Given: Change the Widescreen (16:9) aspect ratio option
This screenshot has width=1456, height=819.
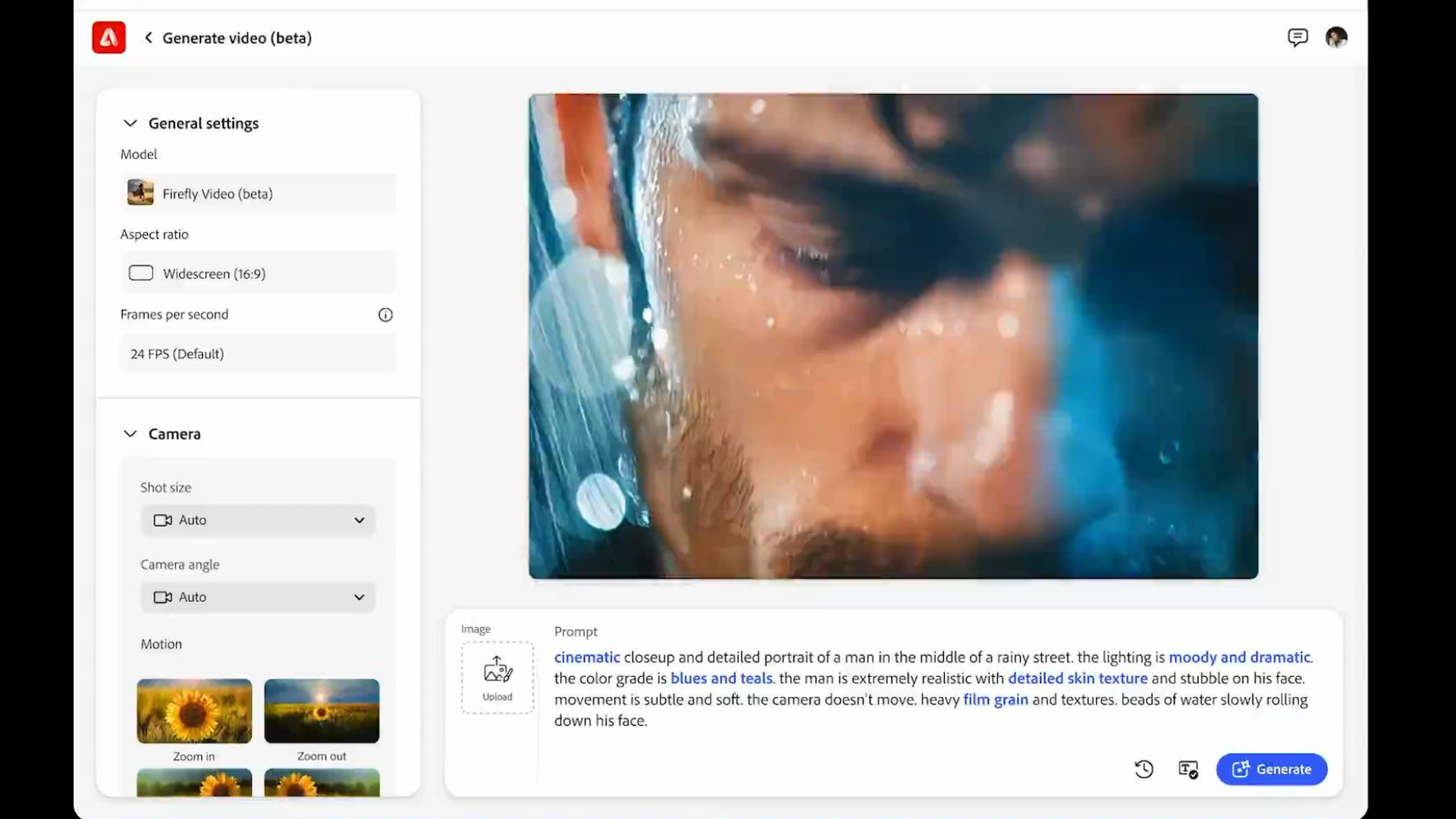Looking at the screenshot, I should 258,273.
